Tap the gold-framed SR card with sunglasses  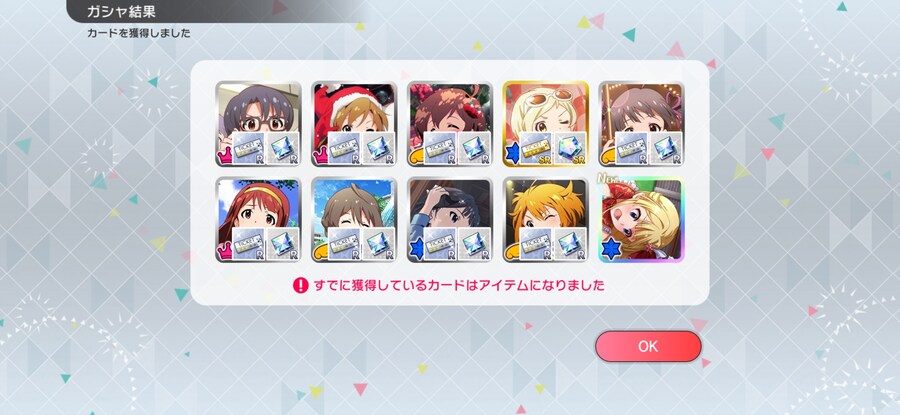pos(546,124)
